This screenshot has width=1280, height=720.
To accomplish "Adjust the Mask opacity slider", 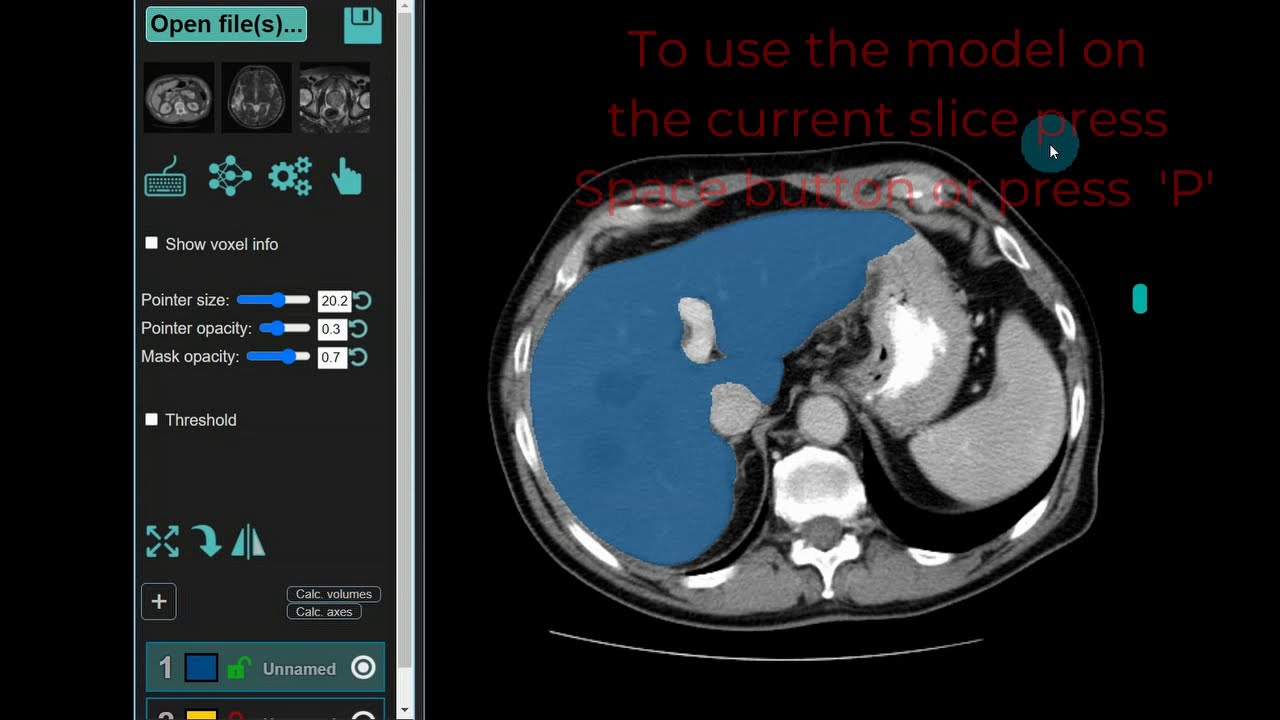I will [x=278, y=356].
